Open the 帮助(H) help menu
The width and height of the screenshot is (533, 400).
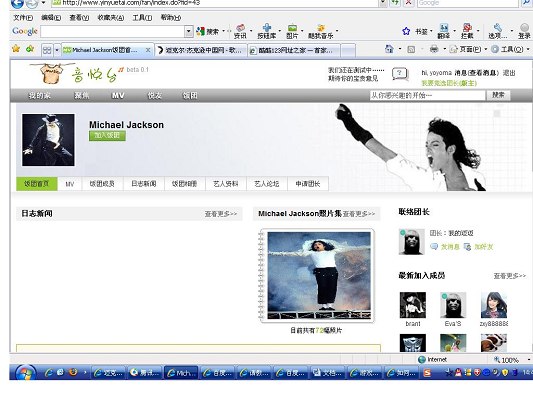pyautogui.click(x=171, y=18)
